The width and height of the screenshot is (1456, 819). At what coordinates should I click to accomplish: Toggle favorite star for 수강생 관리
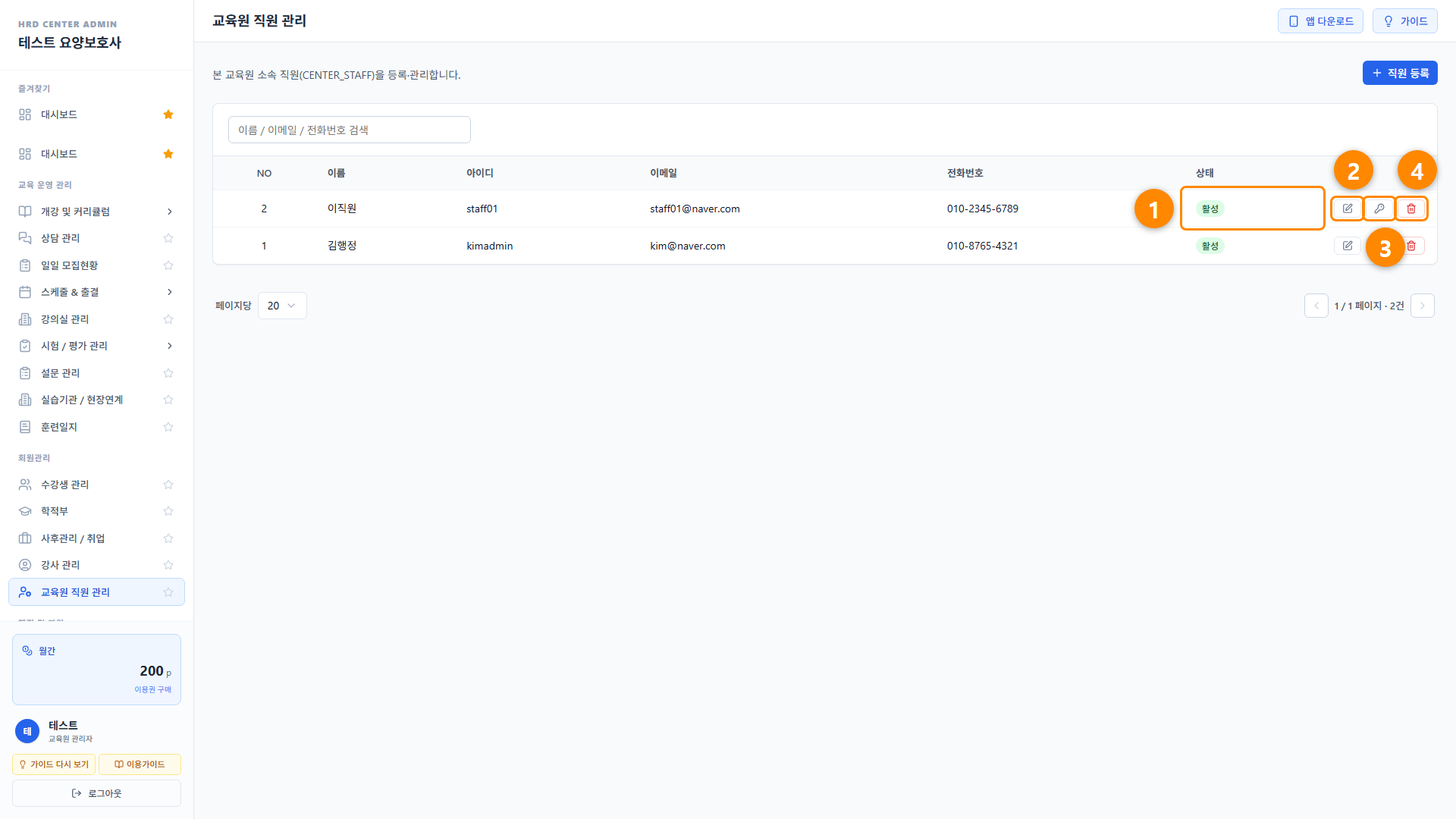coord(168,485)
